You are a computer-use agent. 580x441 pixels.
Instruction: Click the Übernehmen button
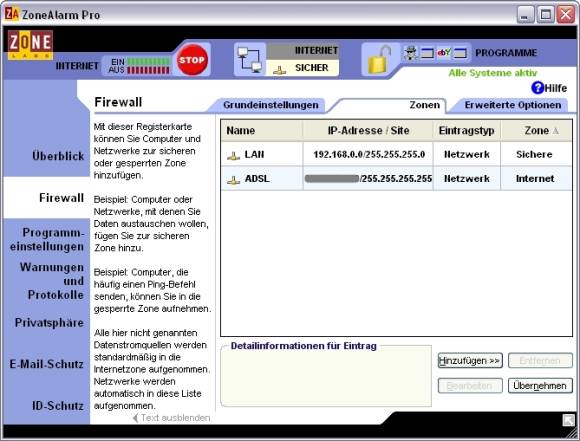(x=540, y=386)
